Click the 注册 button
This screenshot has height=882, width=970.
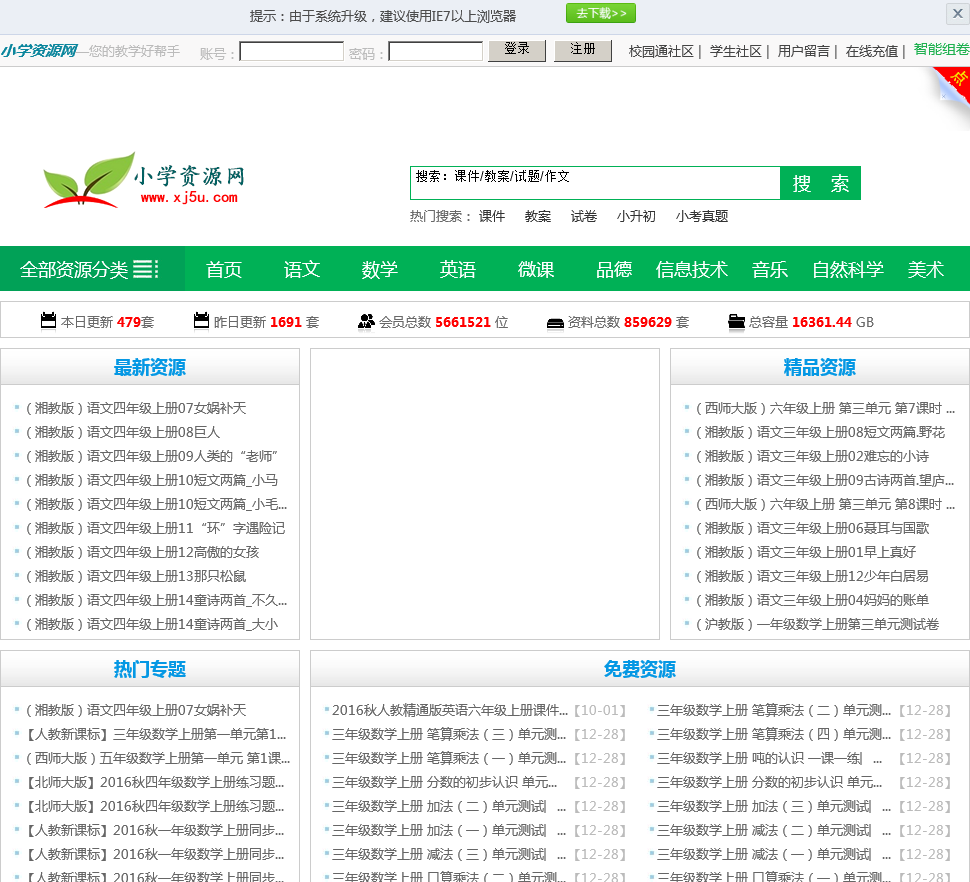583,50
